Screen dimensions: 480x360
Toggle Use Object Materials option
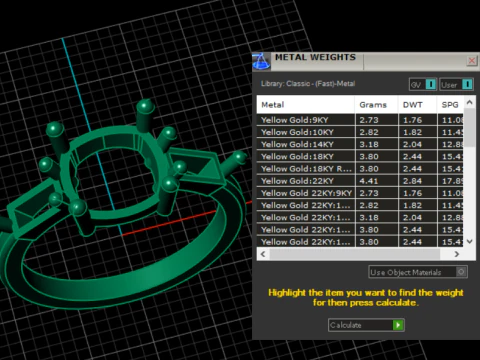pos(418,272)
